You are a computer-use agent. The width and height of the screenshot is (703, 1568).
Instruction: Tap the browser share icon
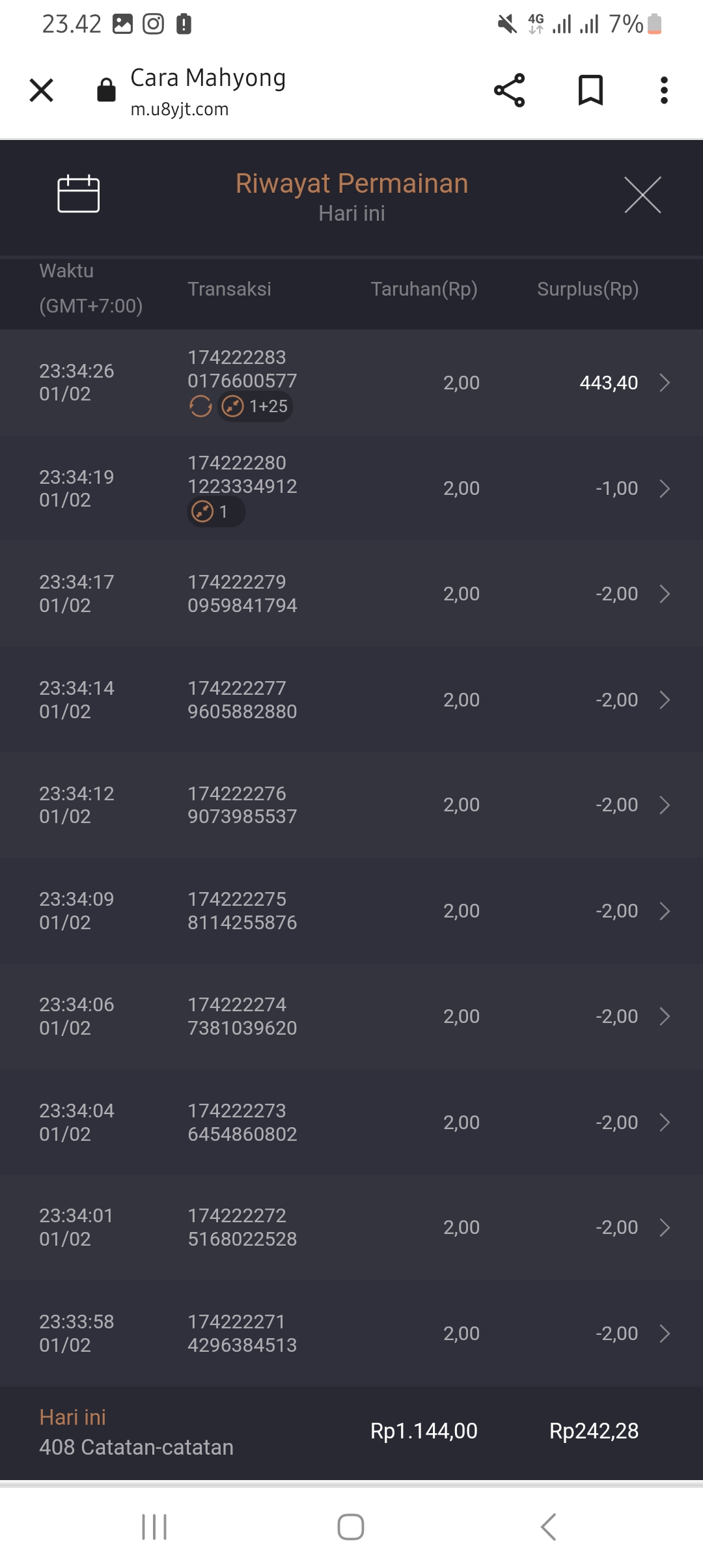[x=509, y=90]
